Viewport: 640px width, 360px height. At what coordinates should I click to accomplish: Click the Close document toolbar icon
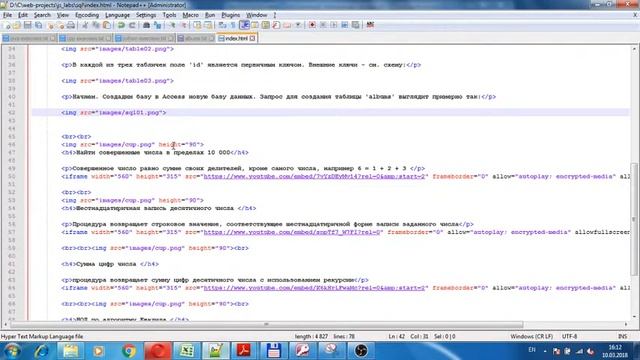coord(51,25)
